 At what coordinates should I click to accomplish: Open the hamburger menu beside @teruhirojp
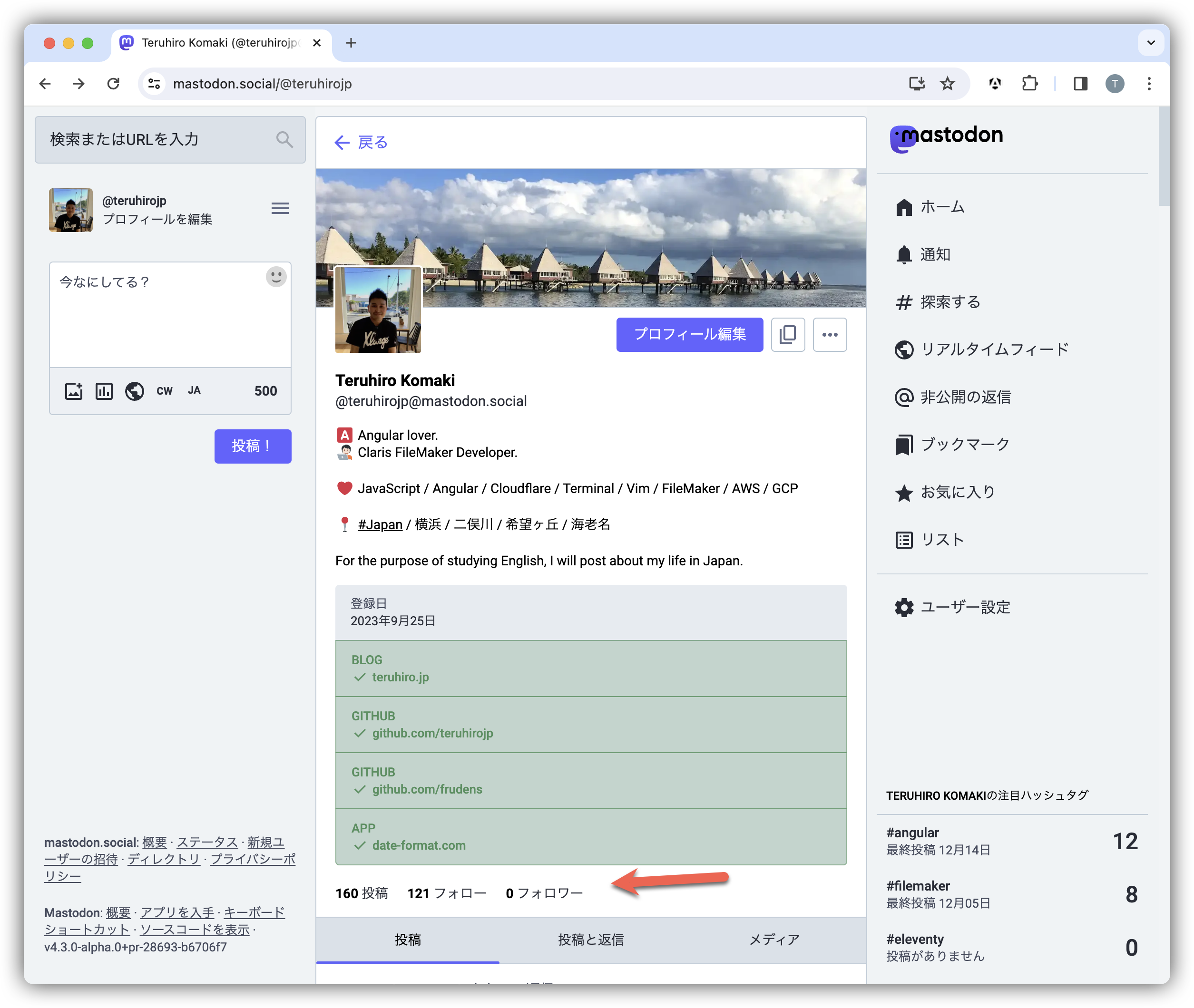click(x=280, y=208)
